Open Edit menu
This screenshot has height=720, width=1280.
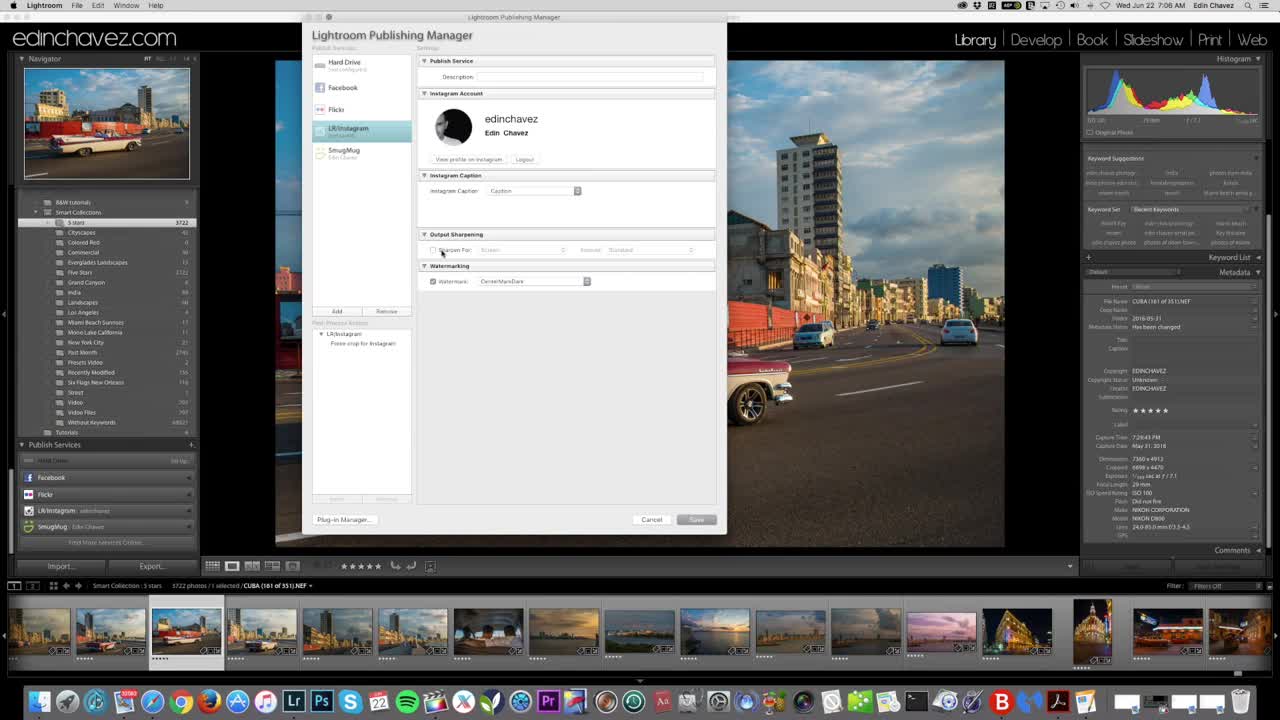(98, 6)
